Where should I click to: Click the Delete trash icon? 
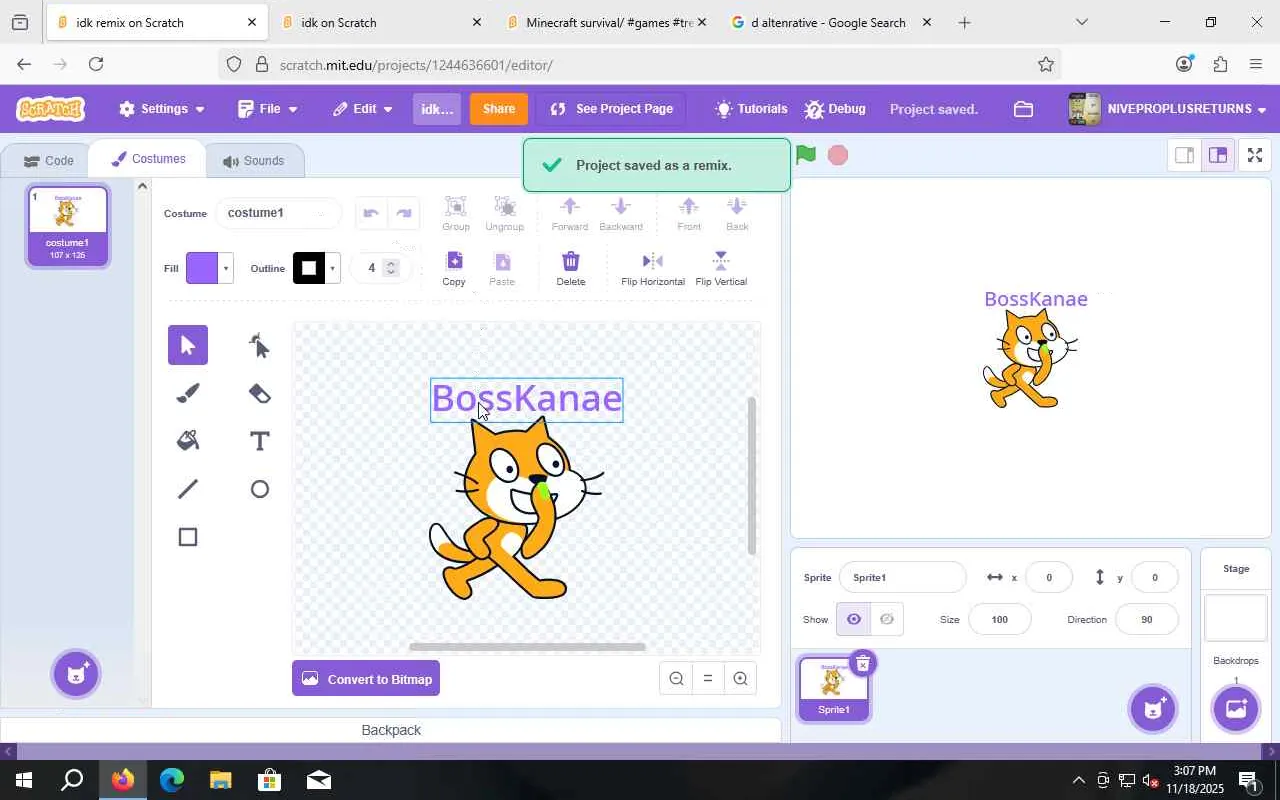click(571, 268)
